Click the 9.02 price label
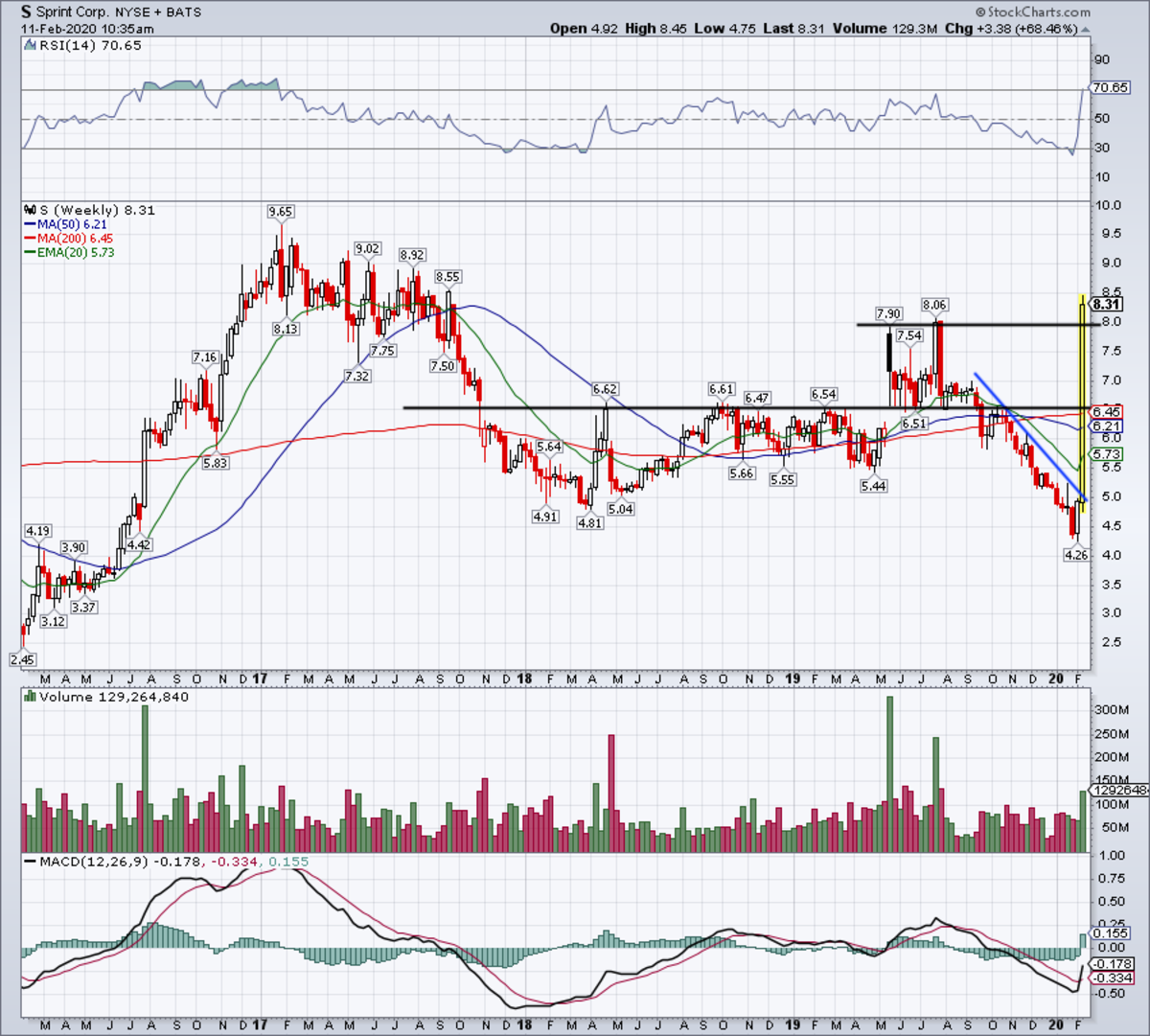Screen dimensions: 1150x1036 point(367,248)
